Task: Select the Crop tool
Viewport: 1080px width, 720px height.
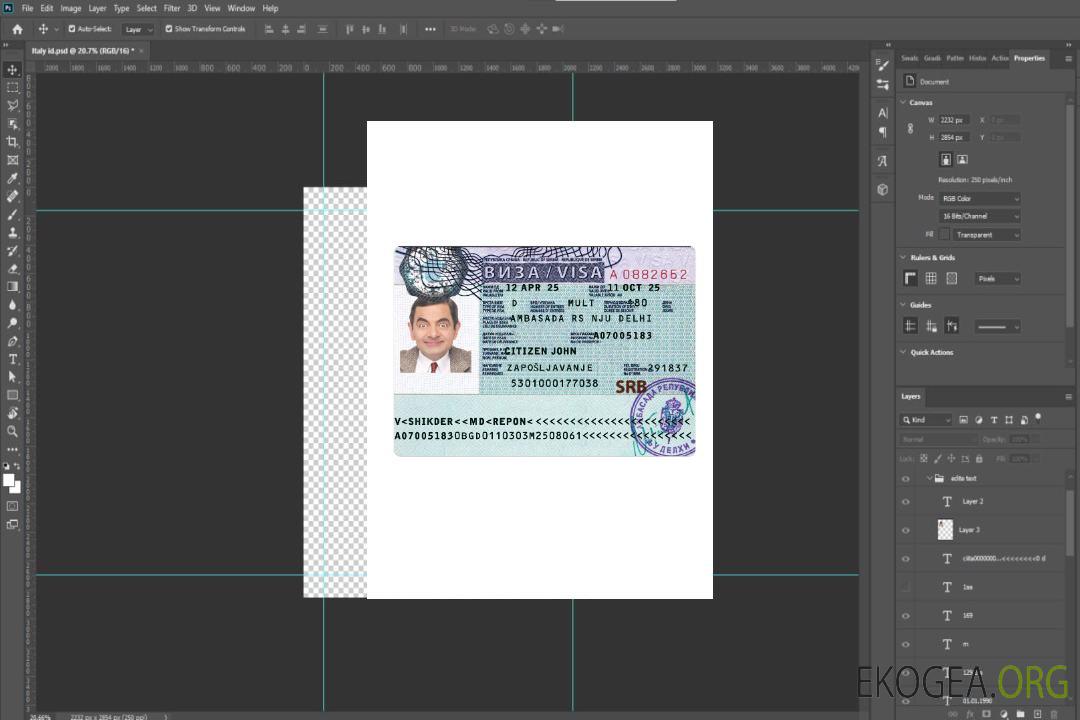Action: click(12, 142)
